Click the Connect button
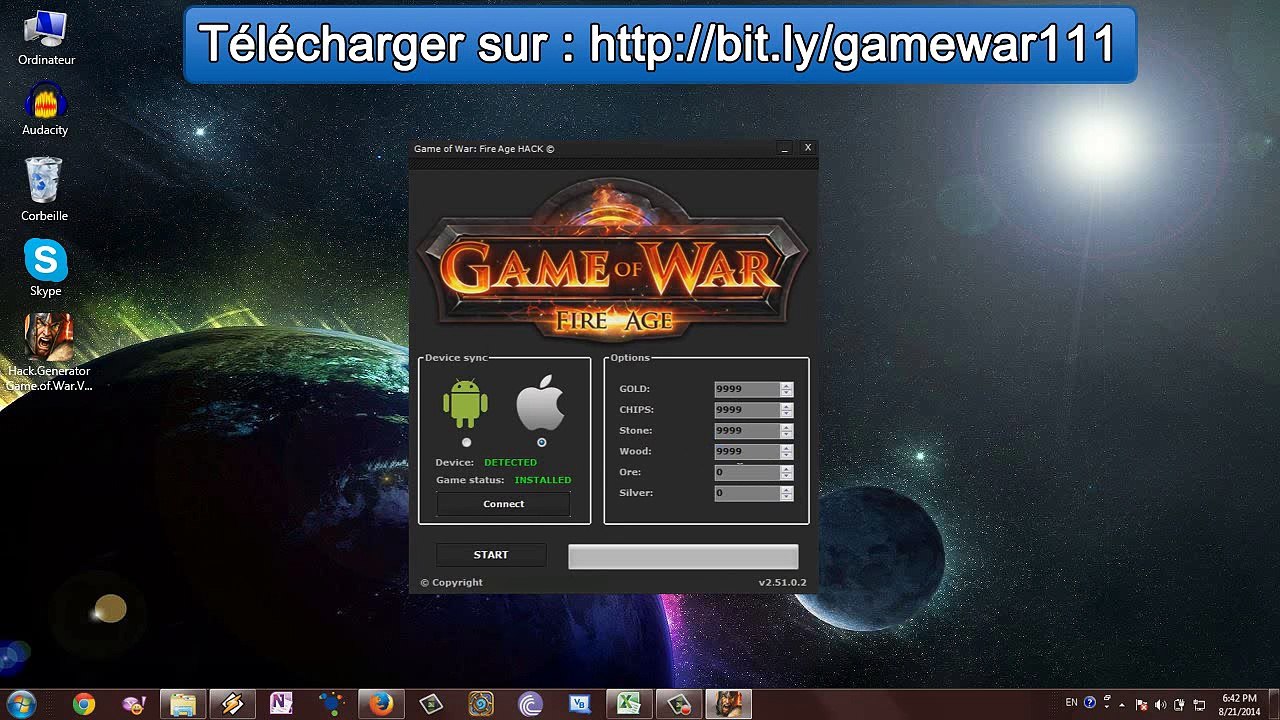1280x720 pixels. 504,504
